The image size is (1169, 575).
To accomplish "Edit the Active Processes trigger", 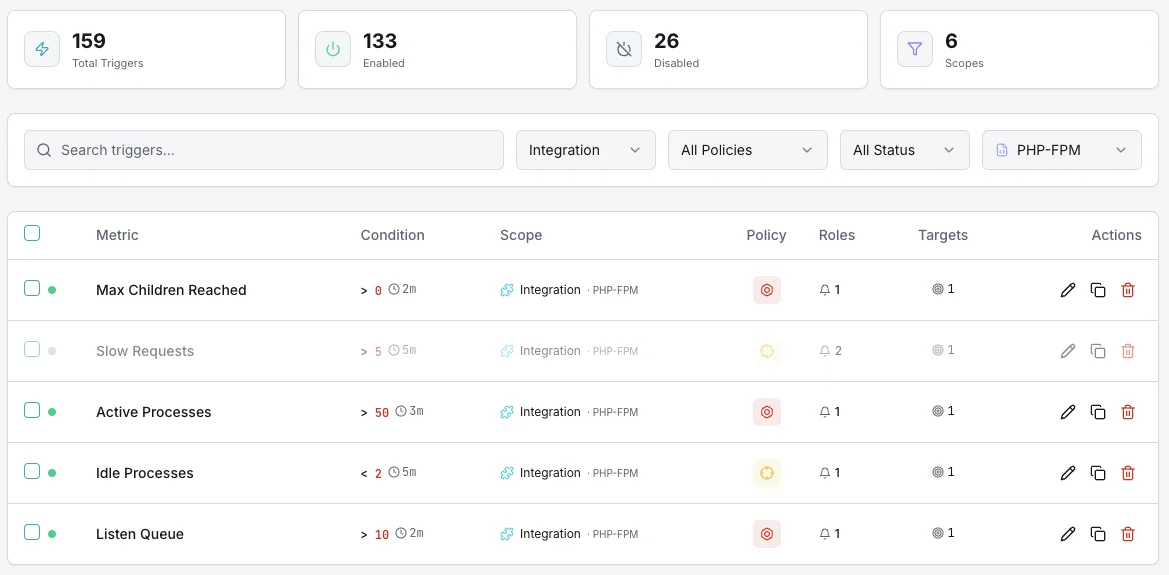I will click(x=1068, y=412).
